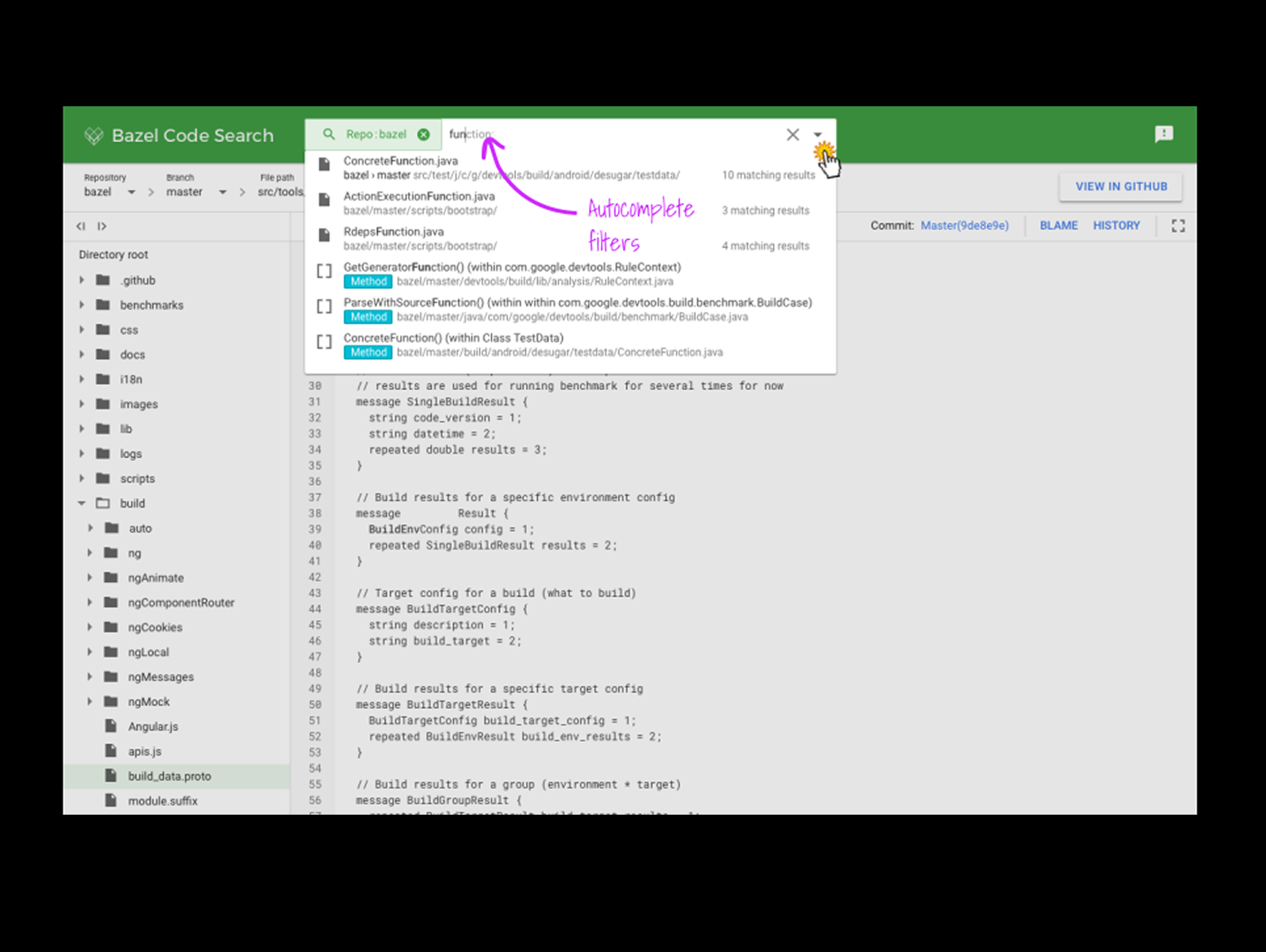Open the feedback icon in header
1266x952 pixels.
(1163, 135)
